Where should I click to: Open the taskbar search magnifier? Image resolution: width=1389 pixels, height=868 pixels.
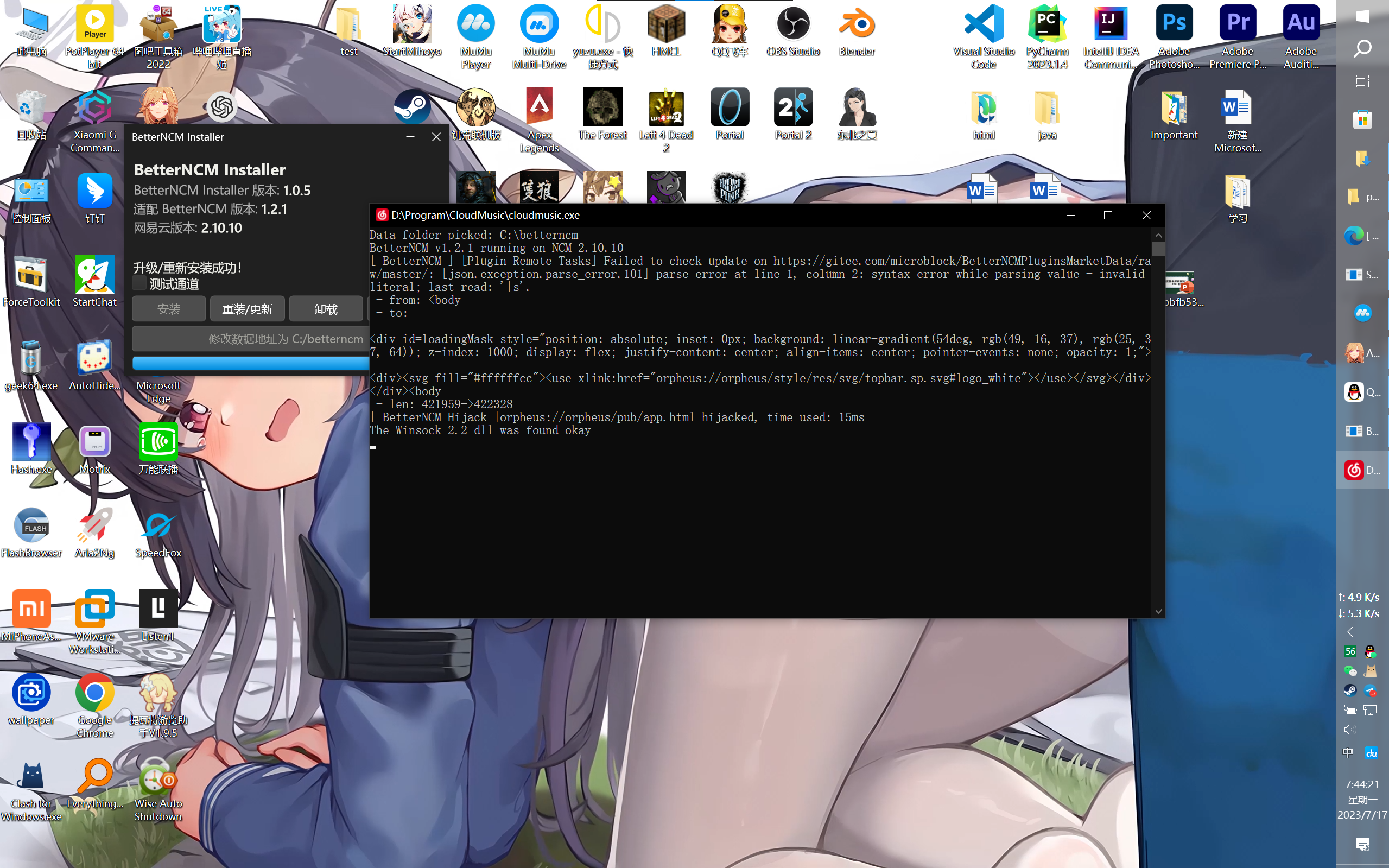[1362, 49]
